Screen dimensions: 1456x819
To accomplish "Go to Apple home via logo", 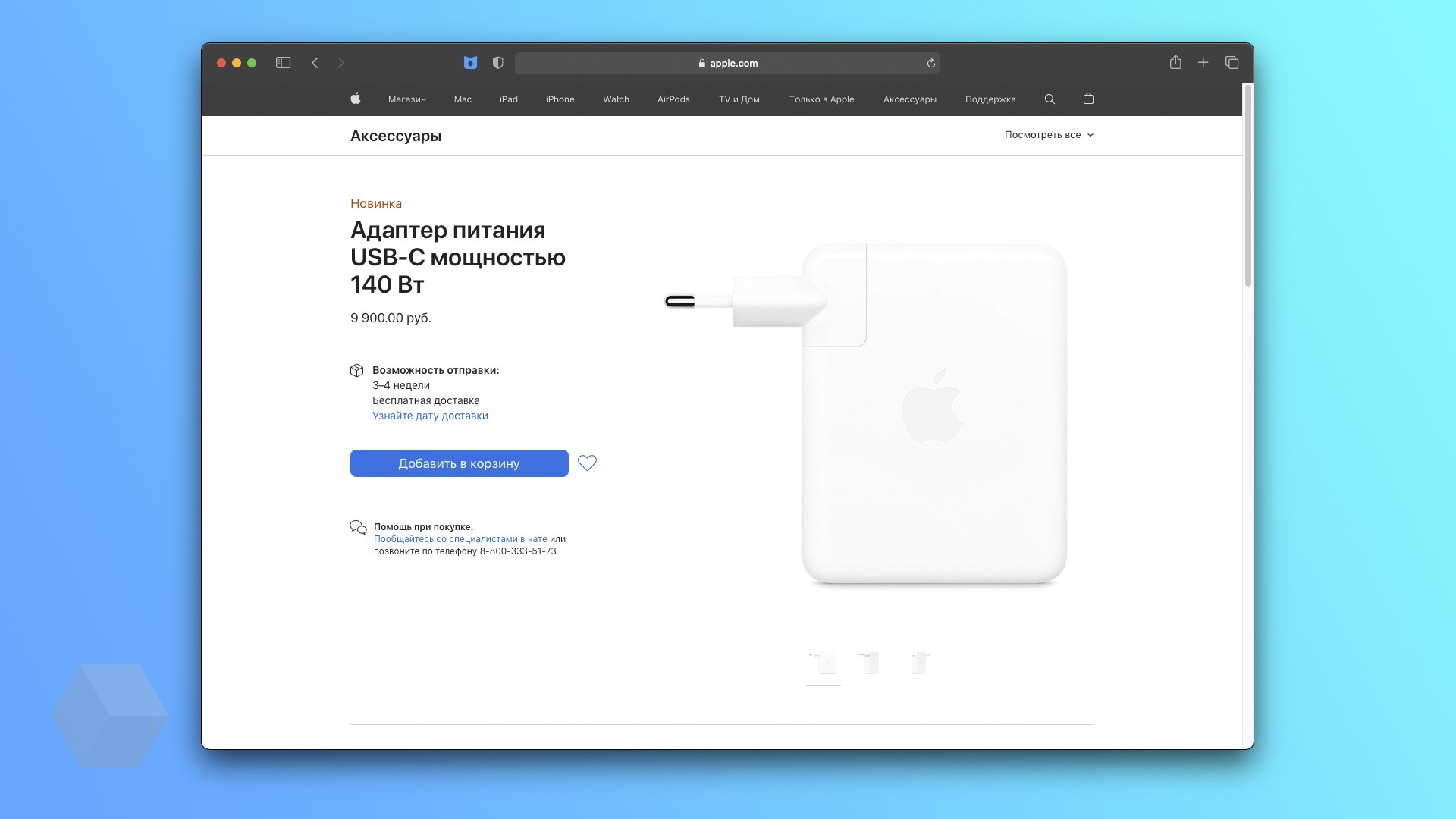I will [356, 99].
